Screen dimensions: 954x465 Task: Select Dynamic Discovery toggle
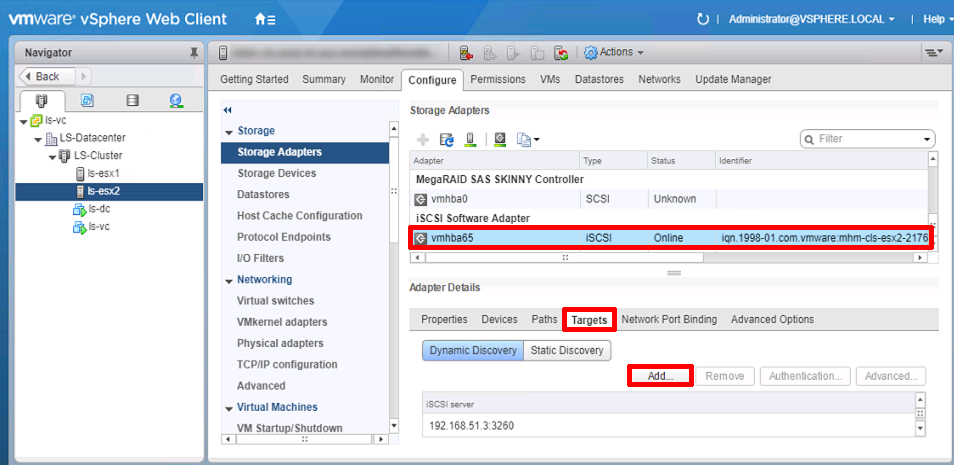(x=473, y=351)
